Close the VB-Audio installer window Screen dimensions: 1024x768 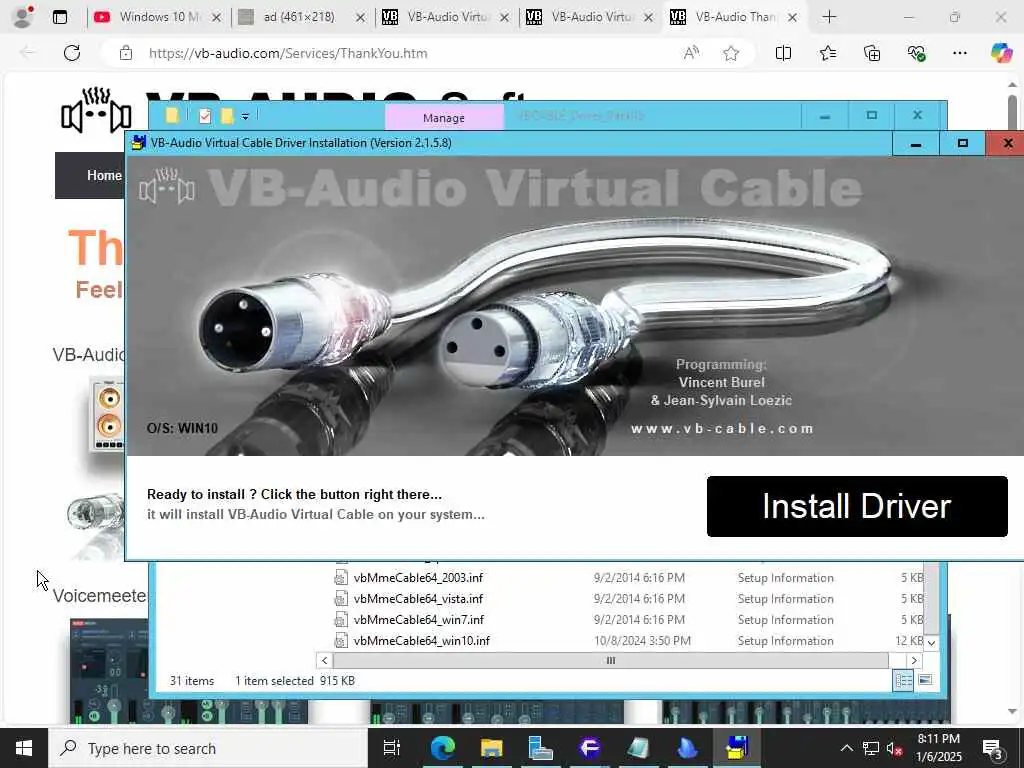[x=1008, y=144]
